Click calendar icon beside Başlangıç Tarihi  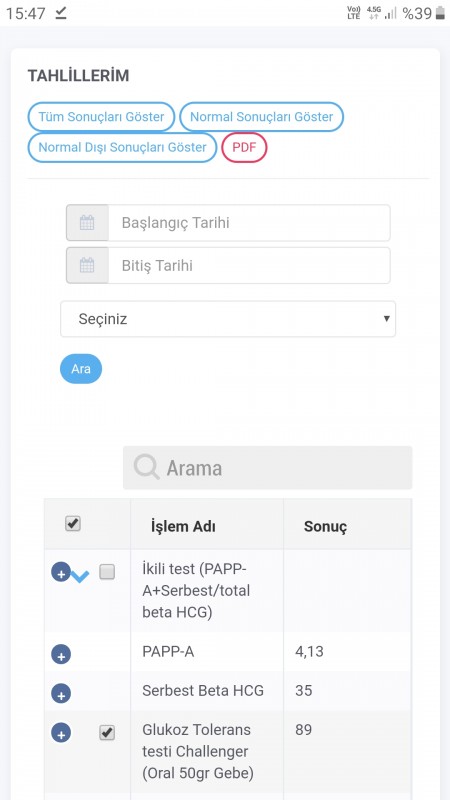87,223
